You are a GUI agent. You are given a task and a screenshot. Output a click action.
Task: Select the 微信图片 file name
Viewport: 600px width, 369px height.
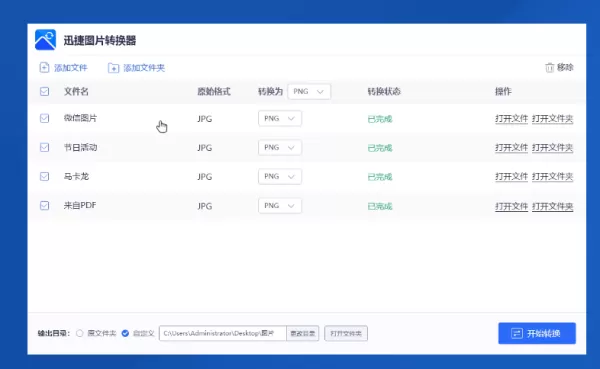click(80, 118)
